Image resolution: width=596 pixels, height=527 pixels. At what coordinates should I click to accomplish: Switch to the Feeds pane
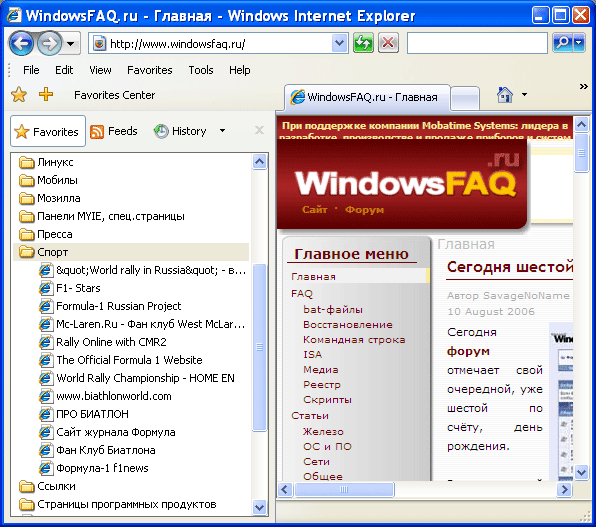tap(114, 131)
